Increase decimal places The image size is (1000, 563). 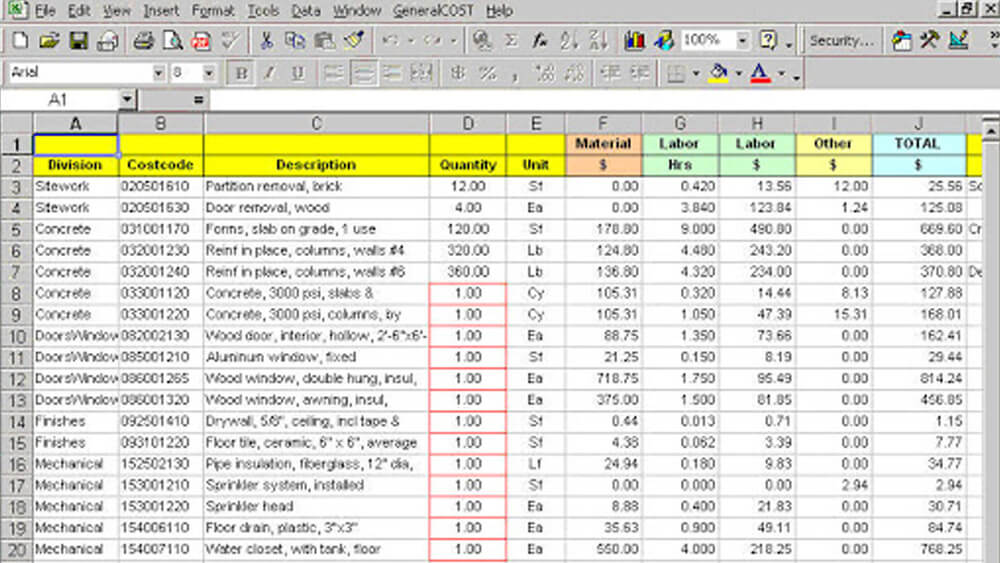click(x=545, y=73)
